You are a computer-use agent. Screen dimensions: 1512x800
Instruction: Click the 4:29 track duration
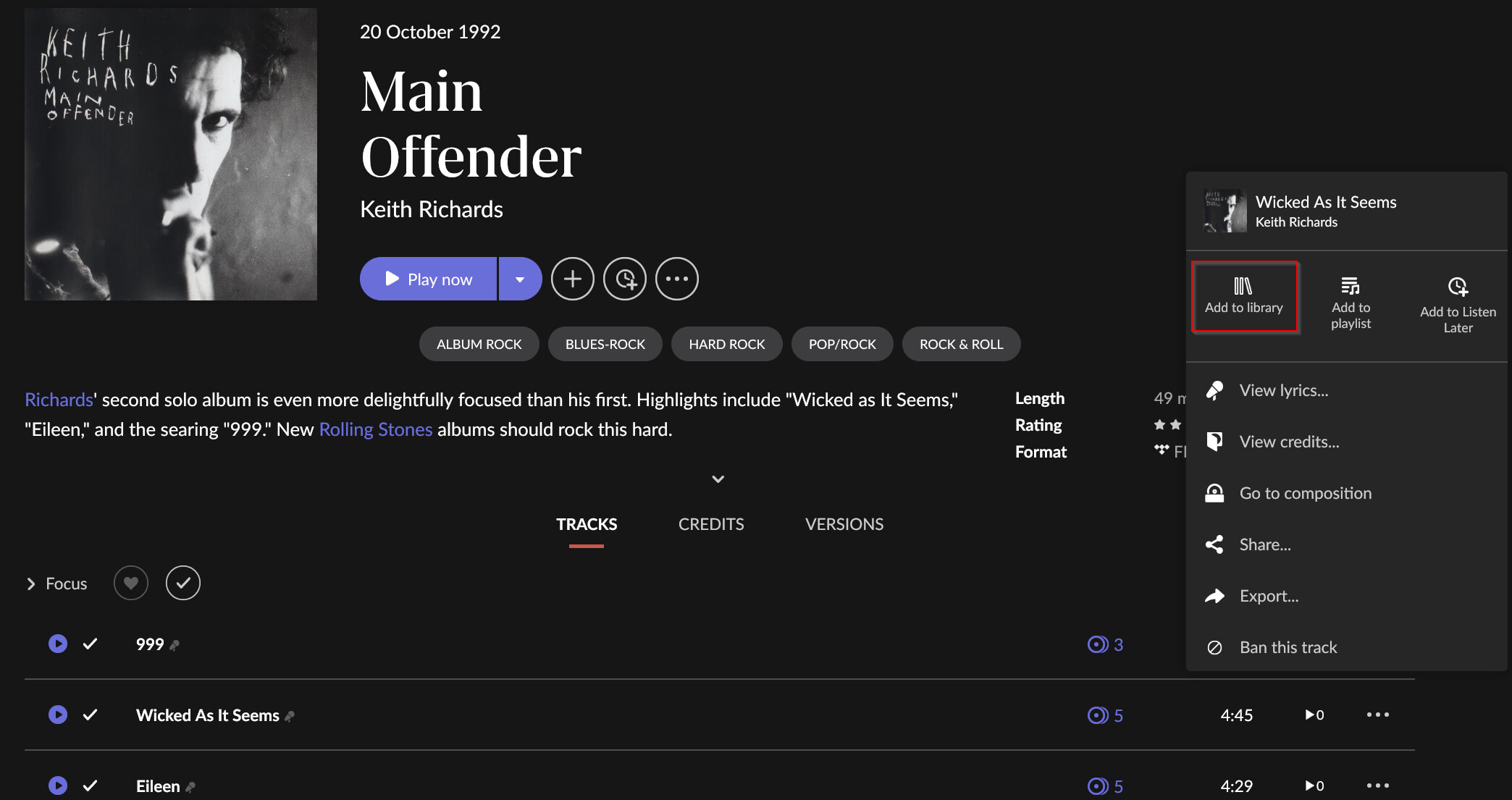(1237, 786)
